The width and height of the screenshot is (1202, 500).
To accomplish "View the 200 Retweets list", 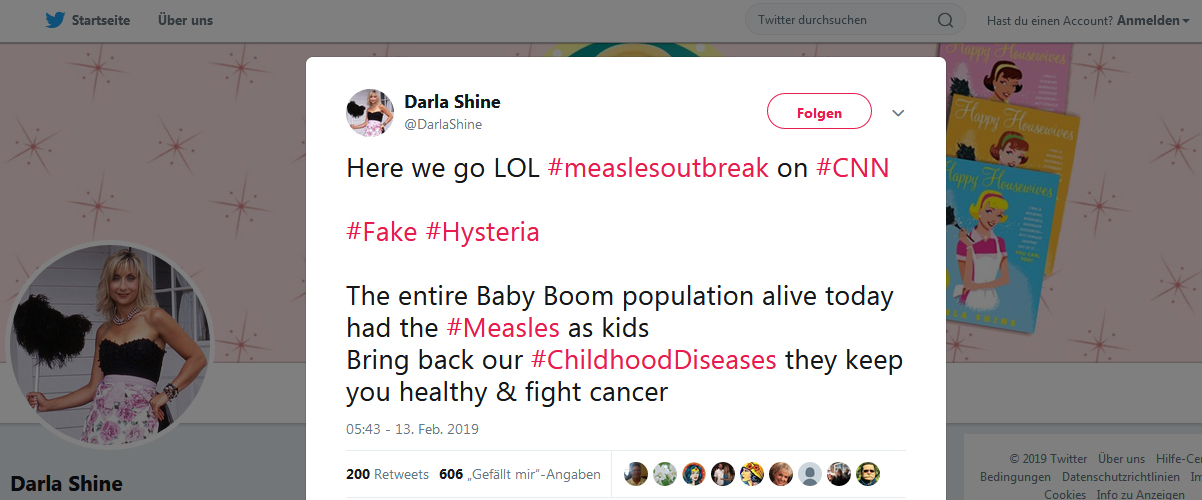I will 387,474.
